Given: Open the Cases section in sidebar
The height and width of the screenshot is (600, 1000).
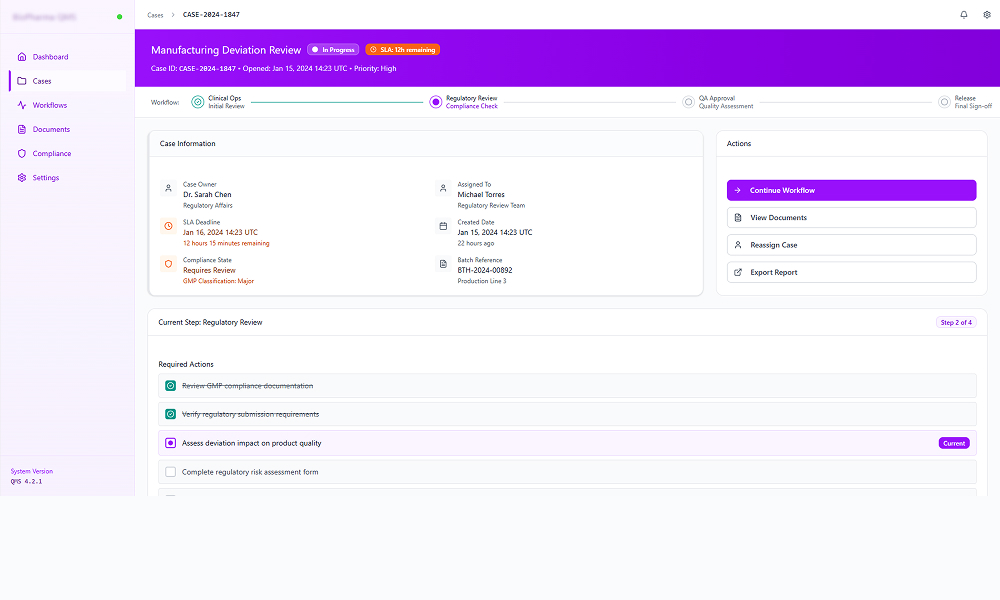Looking at the screenshot, I should [41, 81].
